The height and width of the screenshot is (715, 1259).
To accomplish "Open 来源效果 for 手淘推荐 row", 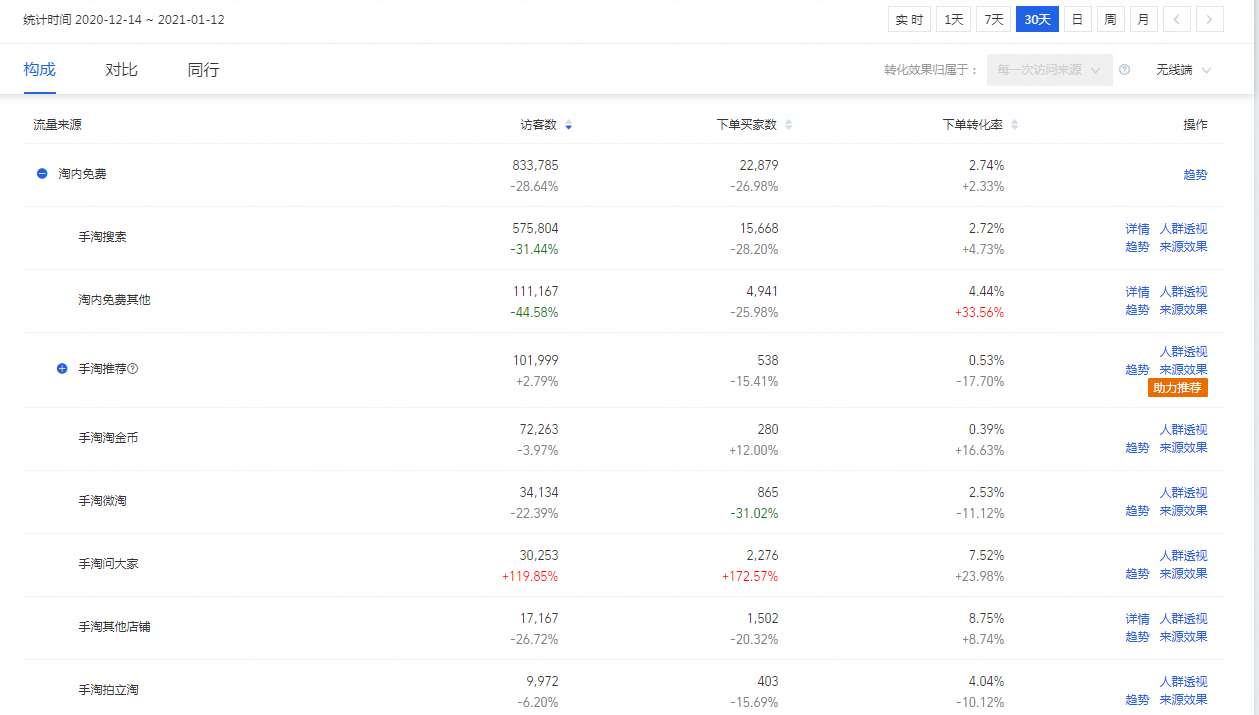I will 1183,370.
